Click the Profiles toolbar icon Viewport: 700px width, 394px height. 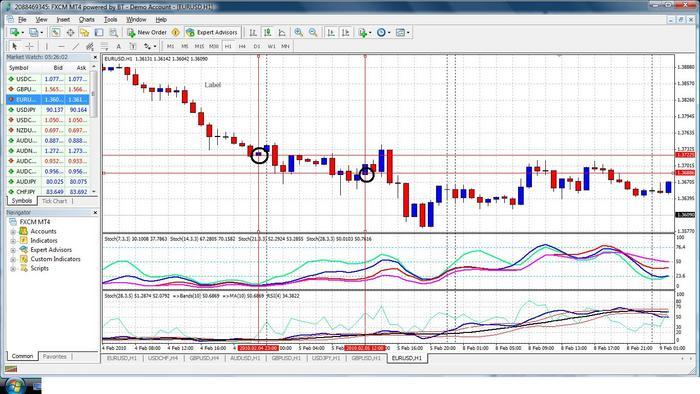point(33,32)
